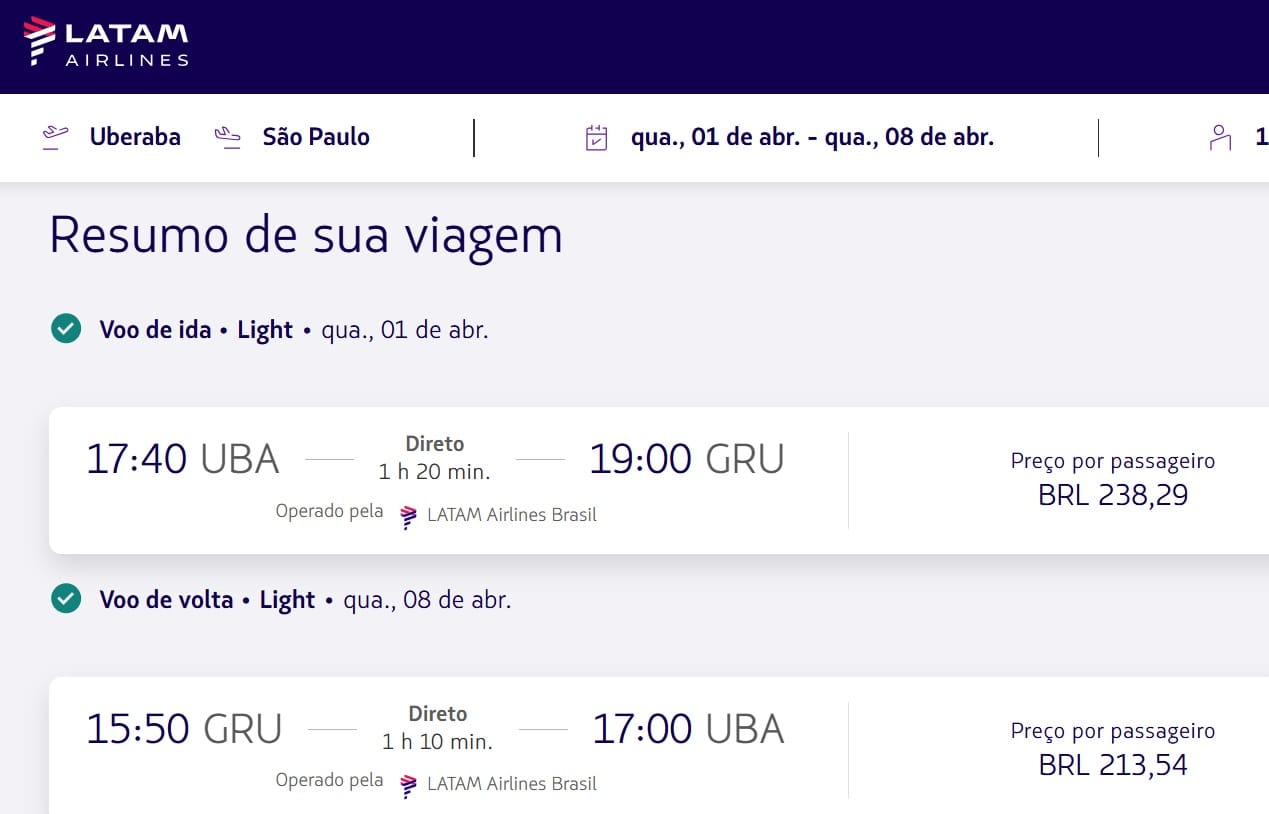Click the Voo de volta Light heading
The image size is (1269, 814).
(207, 600)
